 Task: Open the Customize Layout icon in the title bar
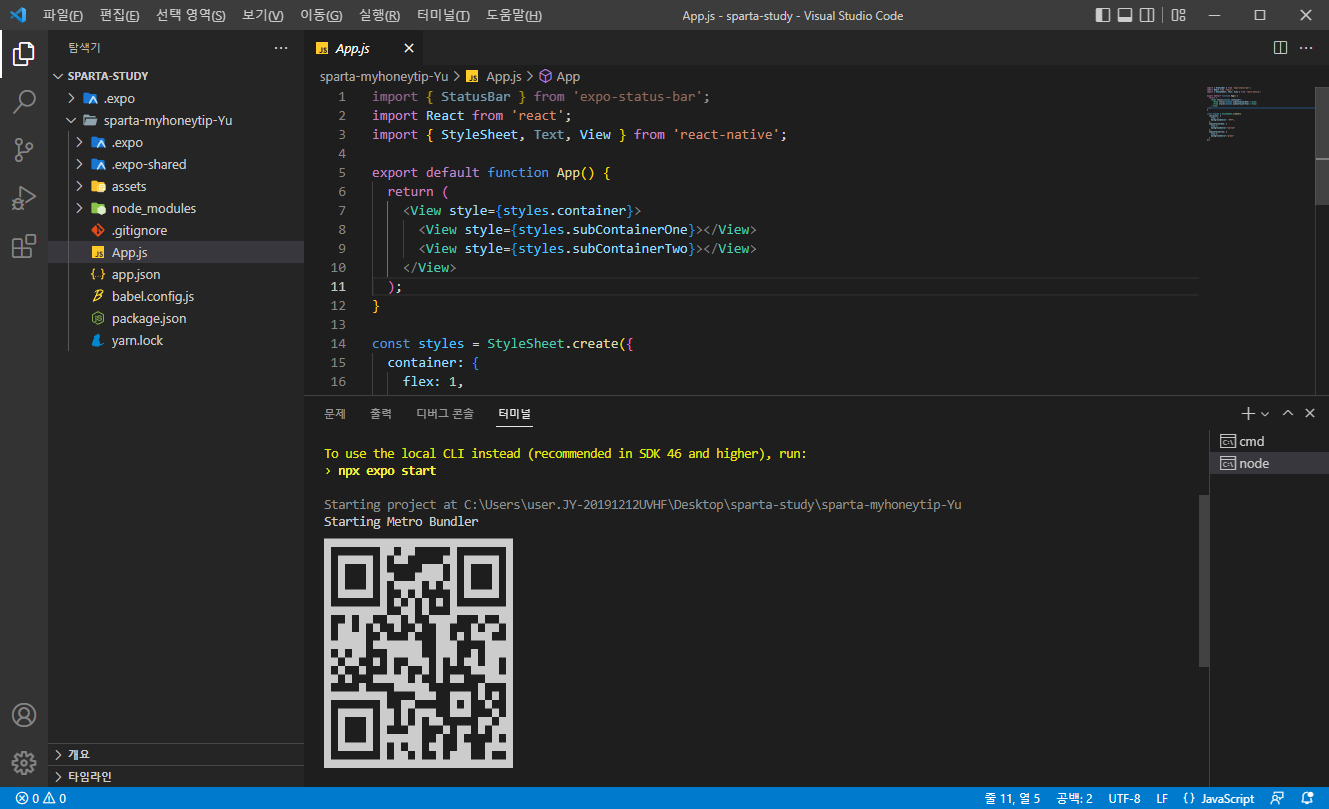pos(1179,15)
